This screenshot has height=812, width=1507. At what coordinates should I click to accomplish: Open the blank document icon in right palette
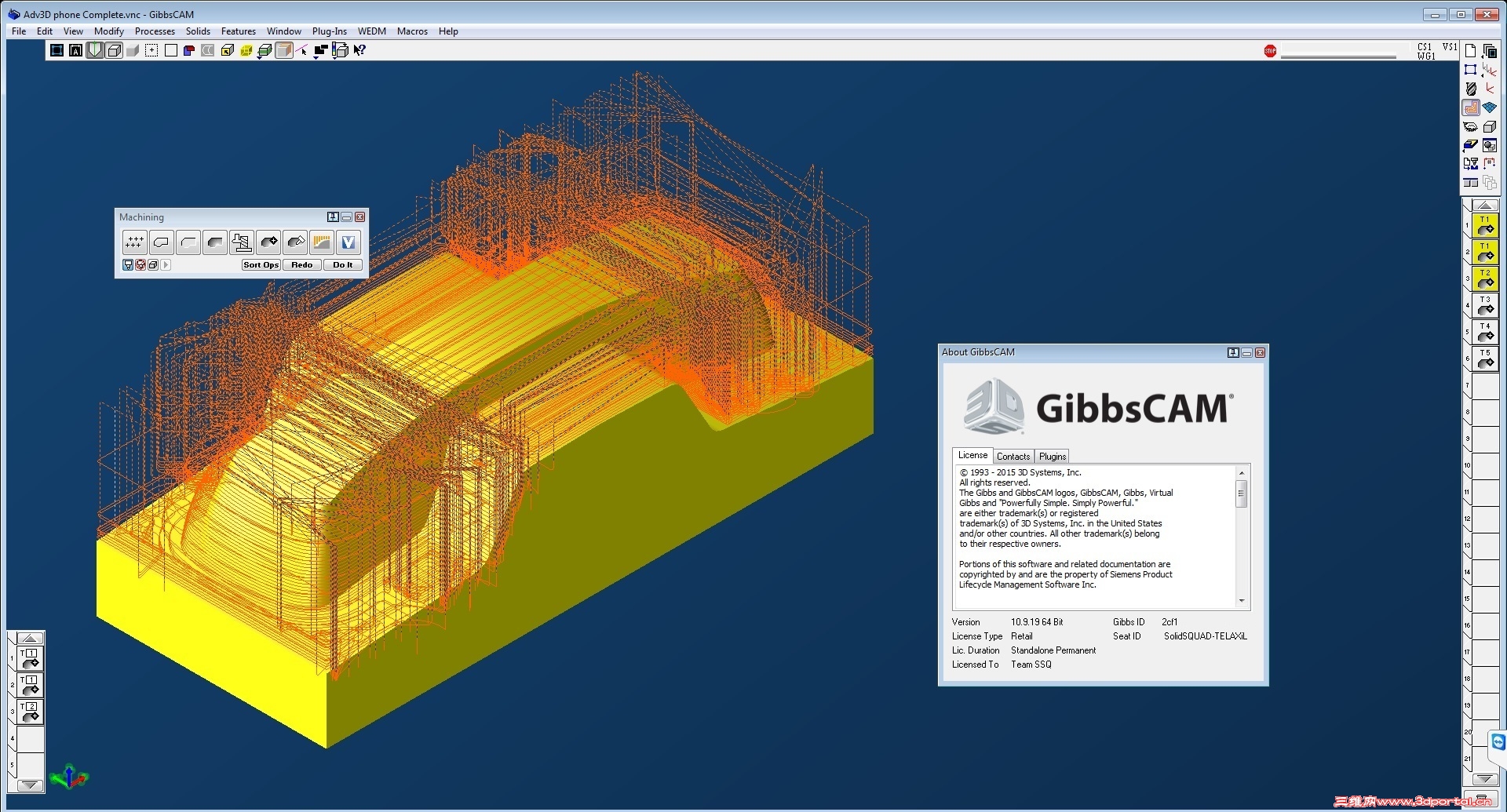click(x=1470, y=51)
